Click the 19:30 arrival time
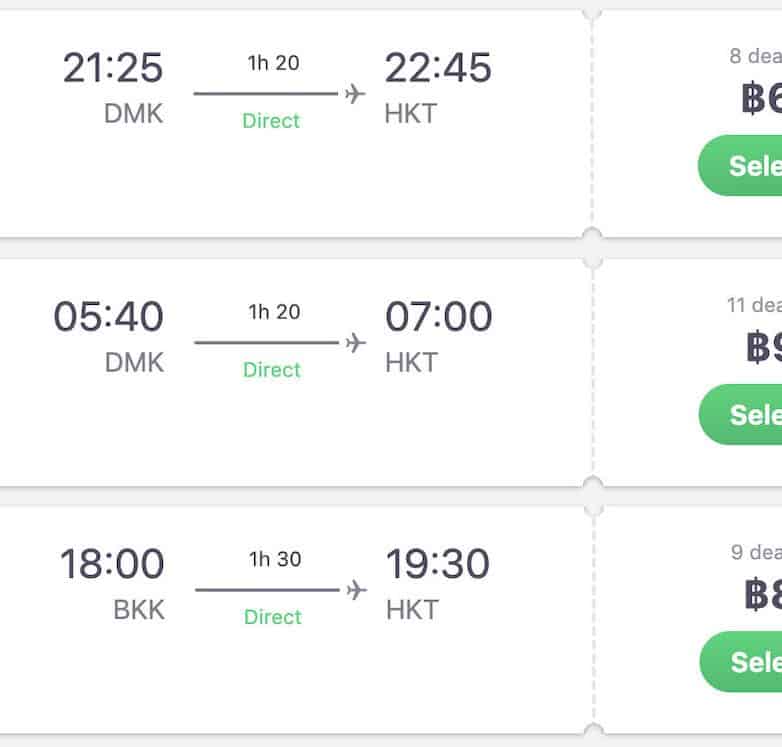 tap(438, 564)
